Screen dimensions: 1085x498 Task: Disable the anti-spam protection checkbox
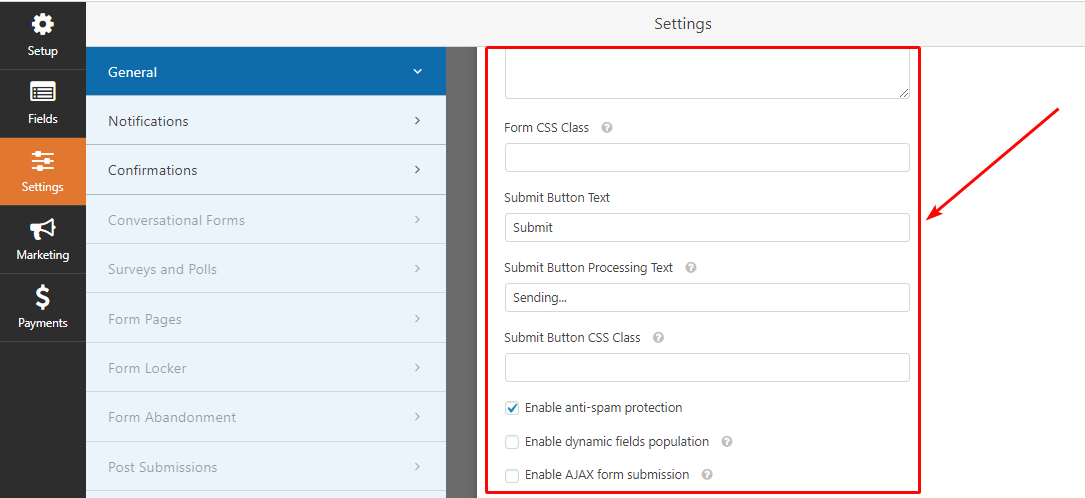(512, 408)
